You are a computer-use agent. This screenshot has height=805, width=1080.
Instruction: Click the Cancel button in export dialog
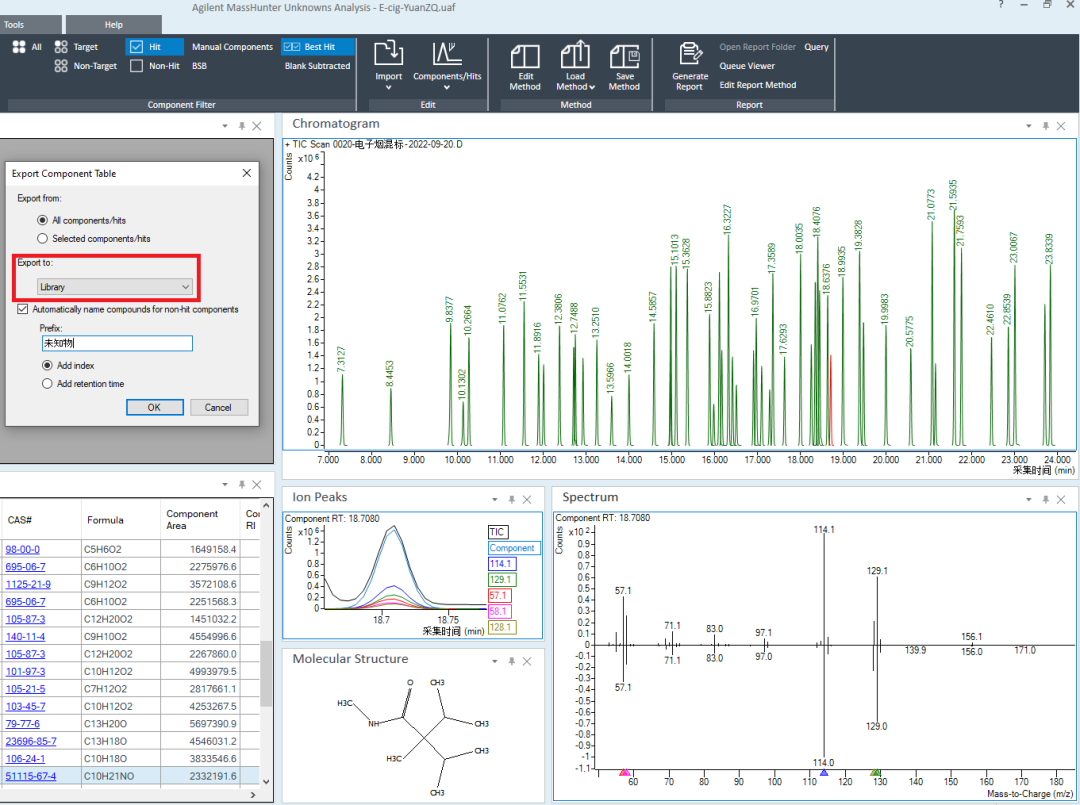218,407
